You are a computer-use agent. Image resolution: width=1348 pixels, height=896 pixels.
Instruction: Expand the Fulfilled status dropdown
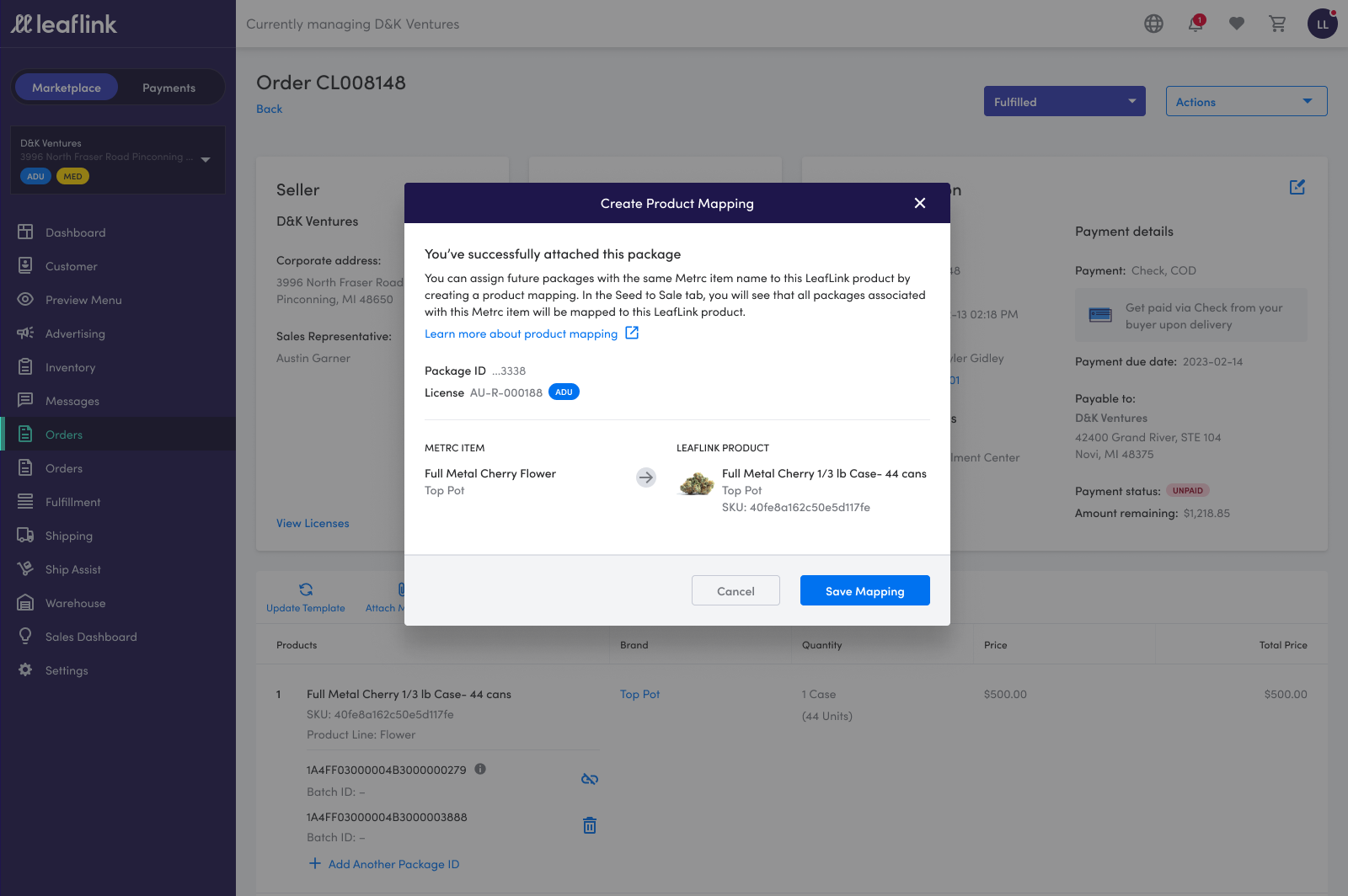[1064, 101]
